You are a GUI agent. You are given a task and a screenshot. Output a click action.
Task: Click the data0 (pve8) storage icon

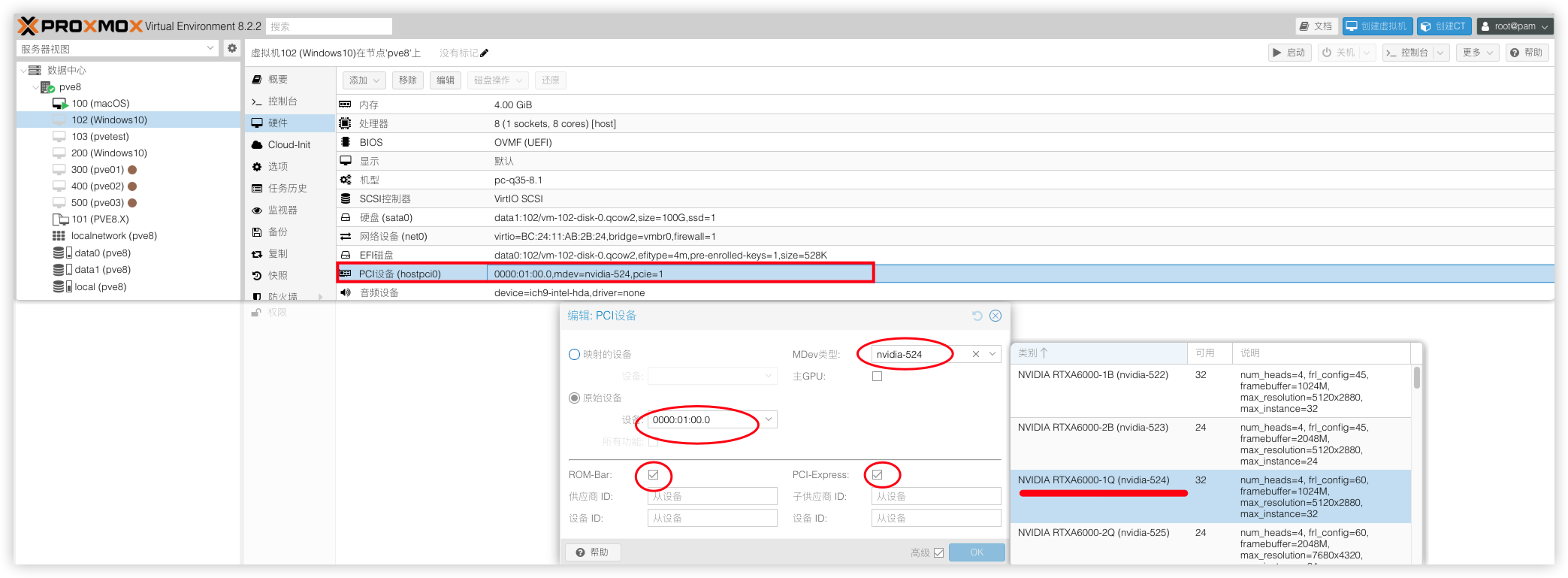[62, 253]
